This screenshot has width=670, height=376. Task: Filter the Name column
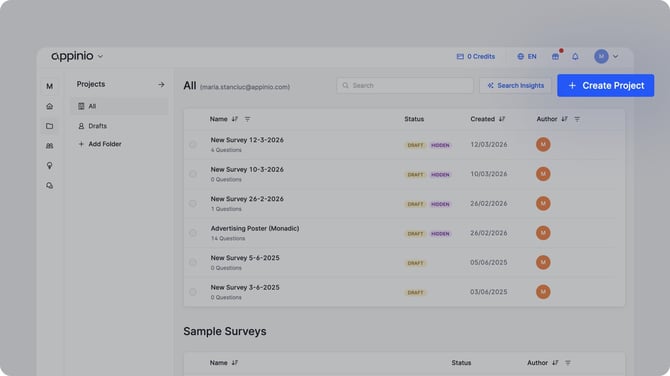pyautogui.click(x=247, y=119)
